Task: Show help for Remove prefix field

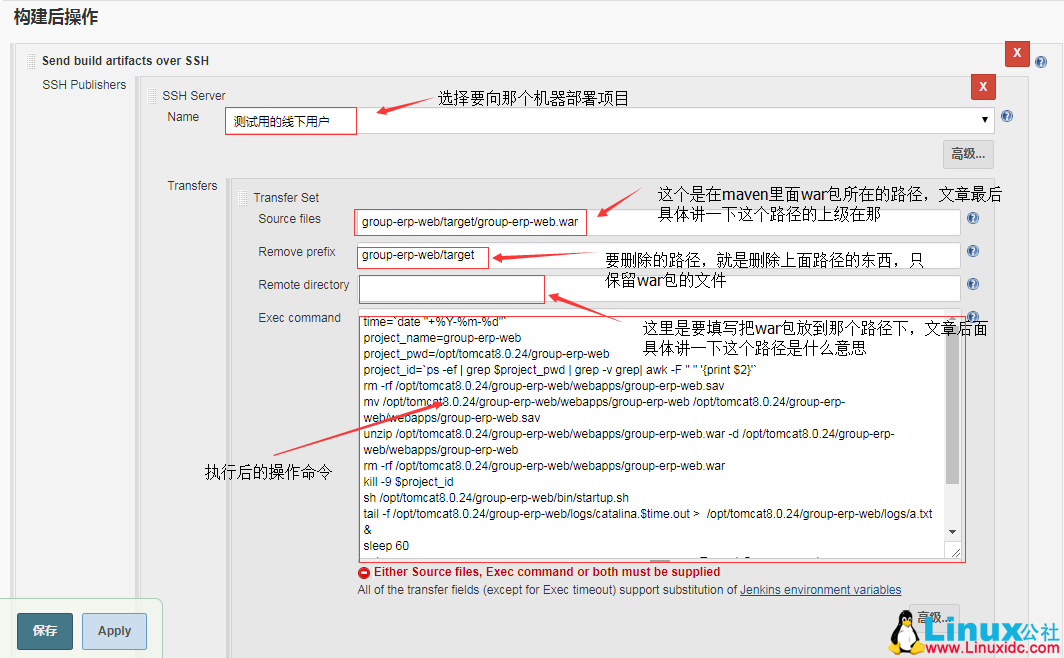Action: pos(972,252)
